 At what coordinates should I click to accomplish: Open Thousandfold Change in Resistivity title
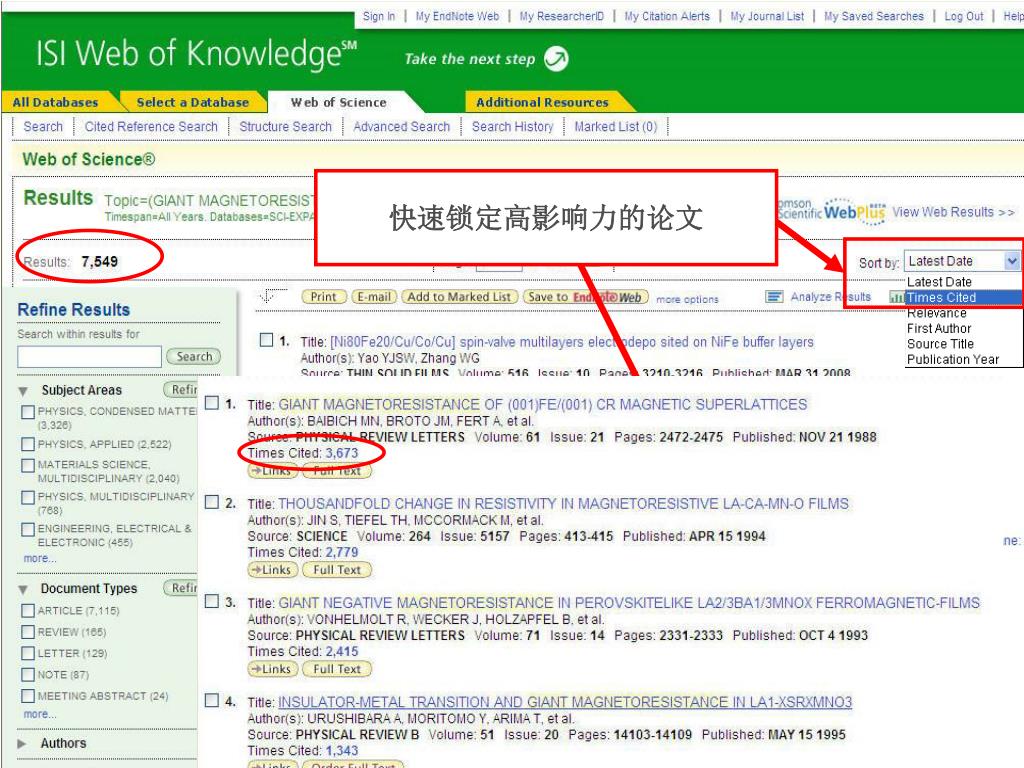coord(564,504)
